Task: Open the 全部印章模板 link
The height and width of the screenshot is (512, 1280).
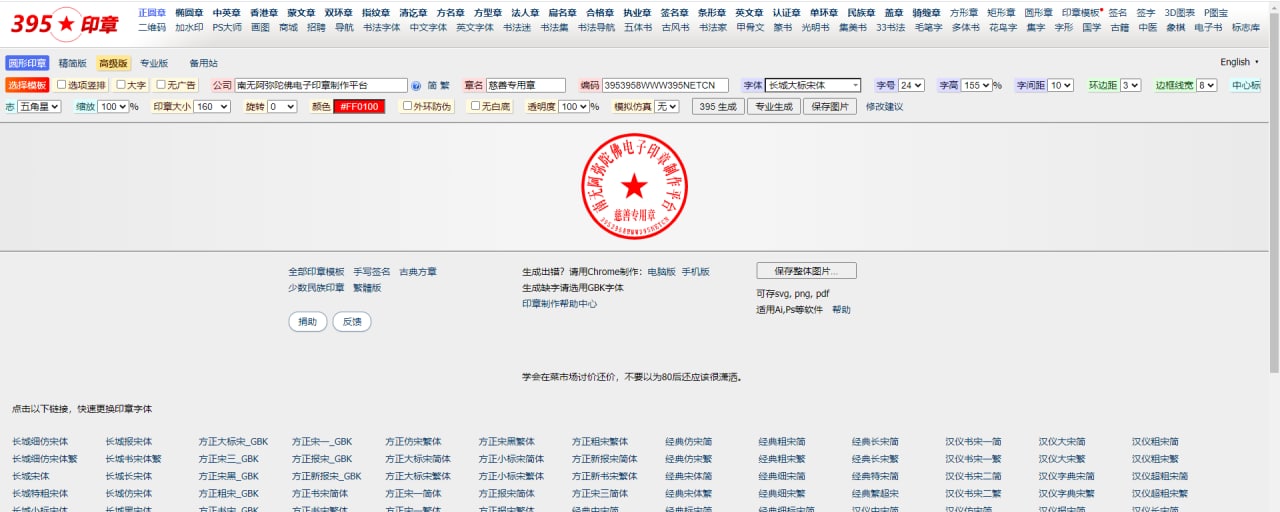Action: coord(316,272)
